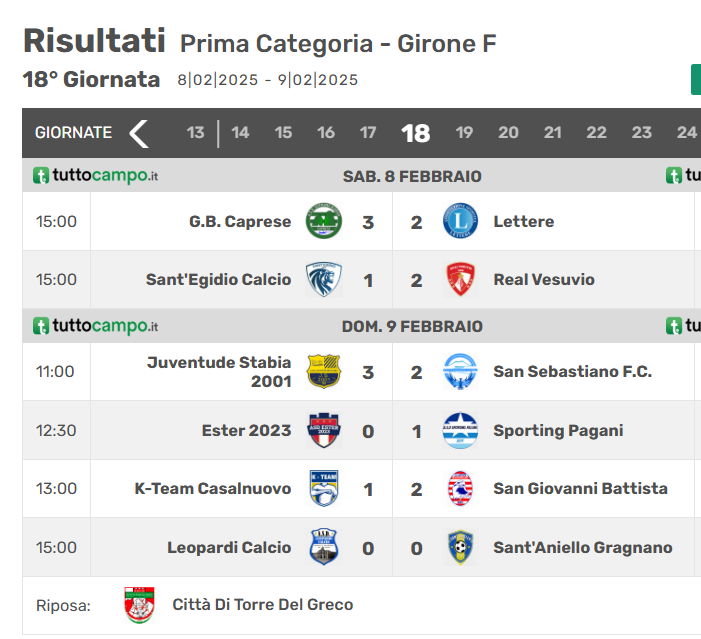Click the tuttocampo.it logo on Saturday header
Screen dimensions: 701x639
click(95, 175)
